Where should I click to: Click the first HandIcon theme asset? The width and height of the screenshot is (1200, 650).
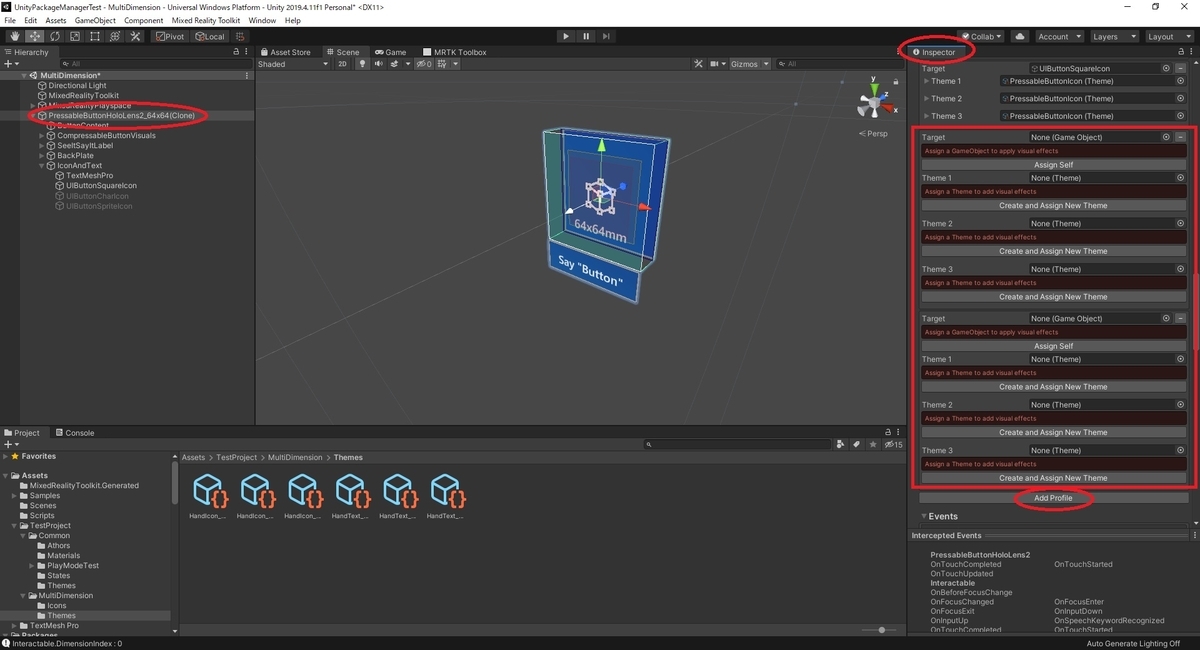tap(208, 497)
